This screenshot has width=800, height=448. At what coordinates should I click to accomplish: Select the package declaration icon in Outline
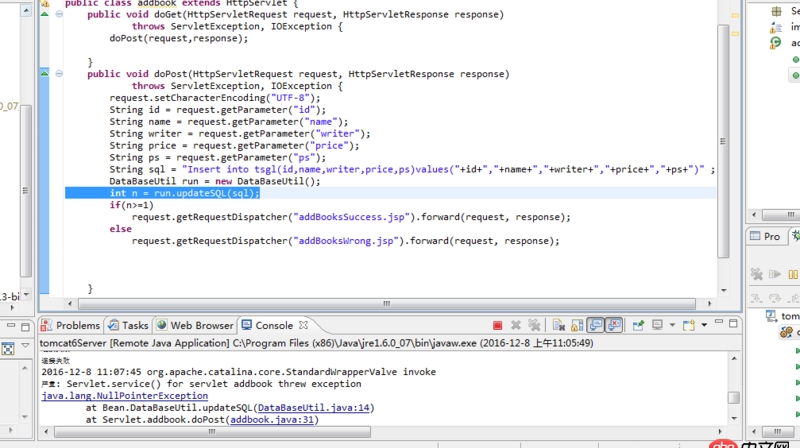click(776, 11)
